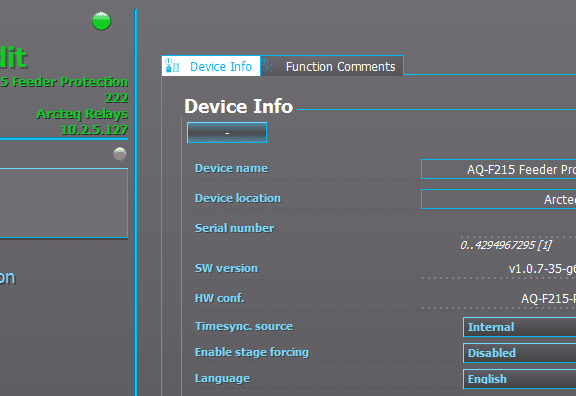Click the Arcteq Relays text

point(82,114)
